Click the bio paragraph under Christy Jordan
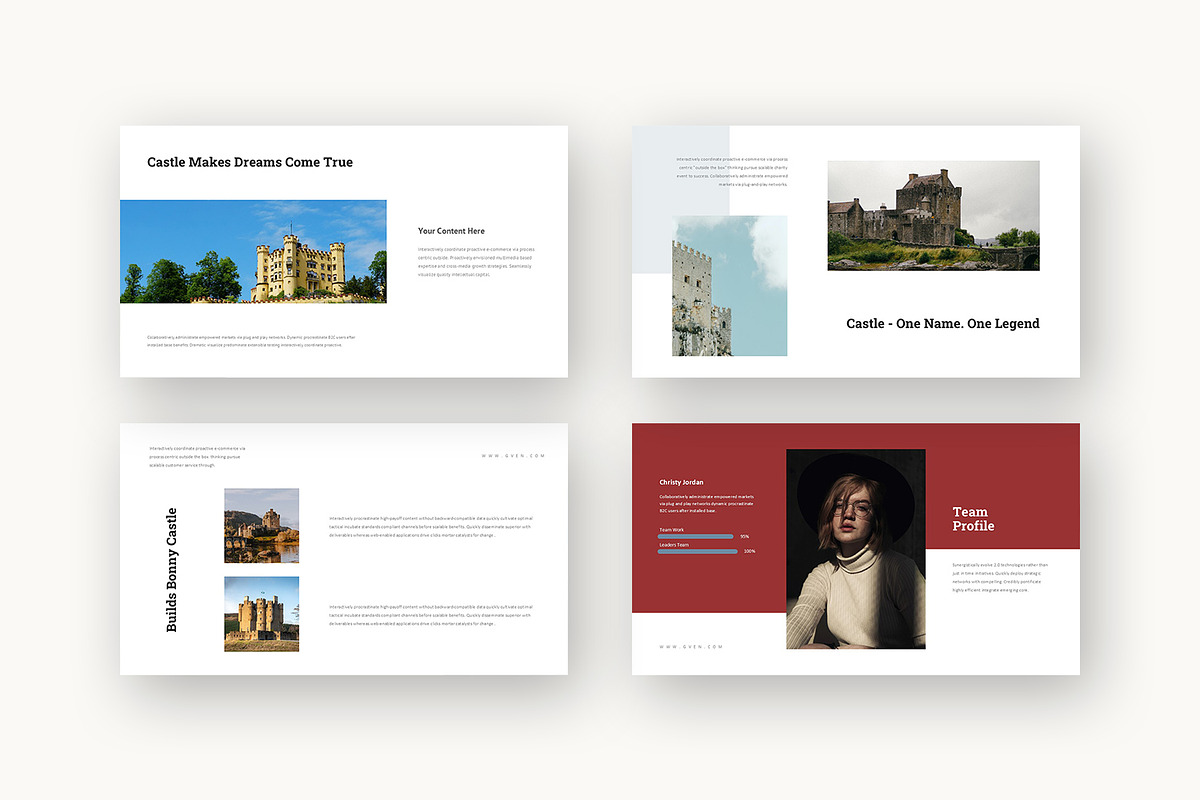1200x800 pixels. [707, 503]
